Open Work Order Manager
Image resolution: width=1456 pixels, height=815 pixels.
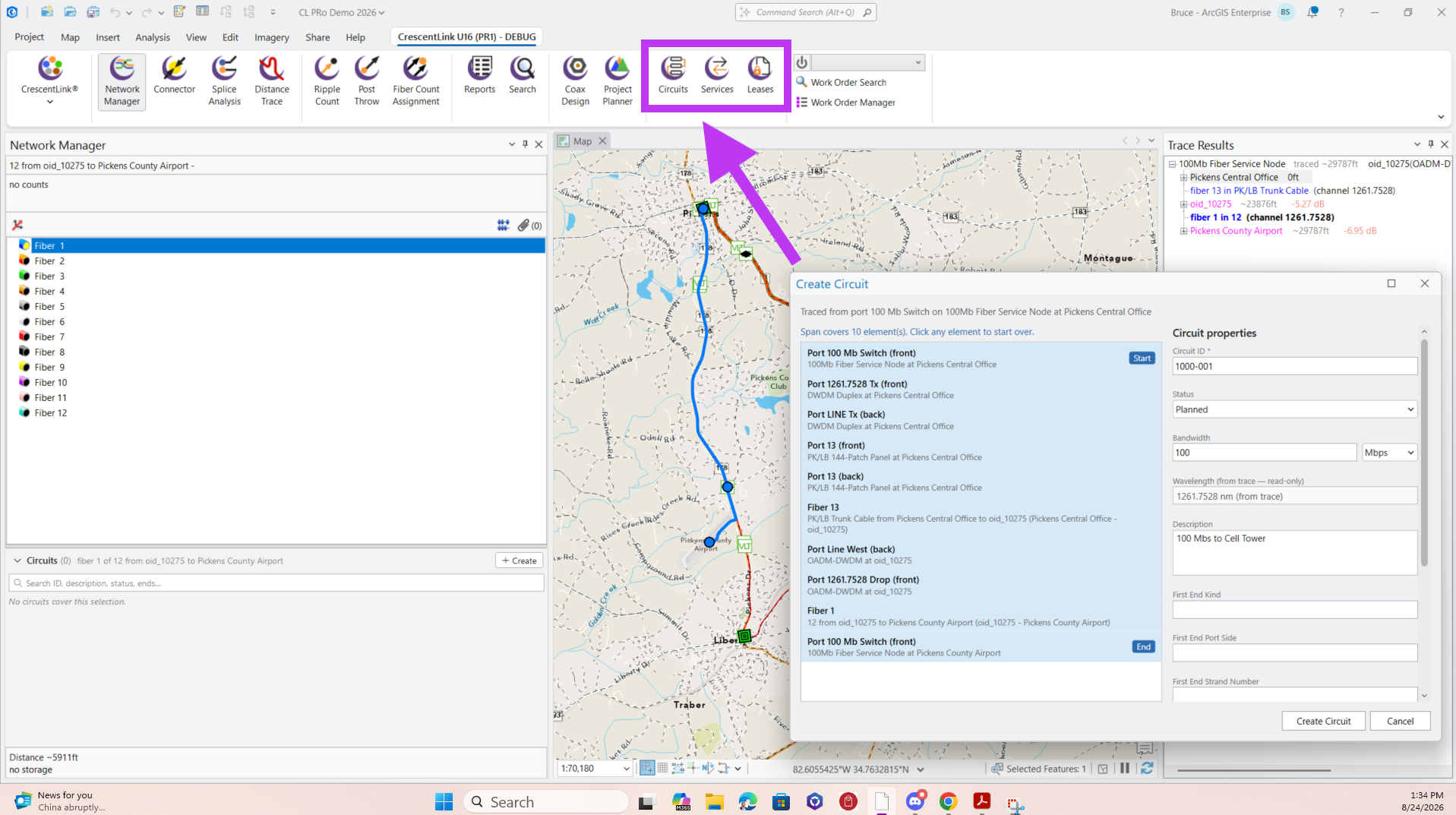click(845, 103)
